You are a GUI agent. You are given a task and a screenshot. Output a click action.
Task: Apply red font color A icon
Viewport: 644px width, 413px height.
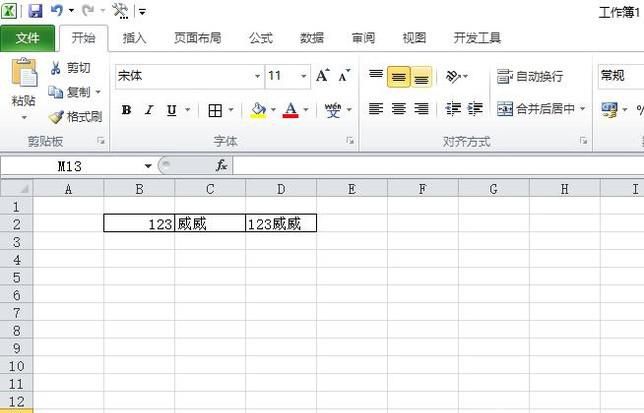[x=290, y=110]
